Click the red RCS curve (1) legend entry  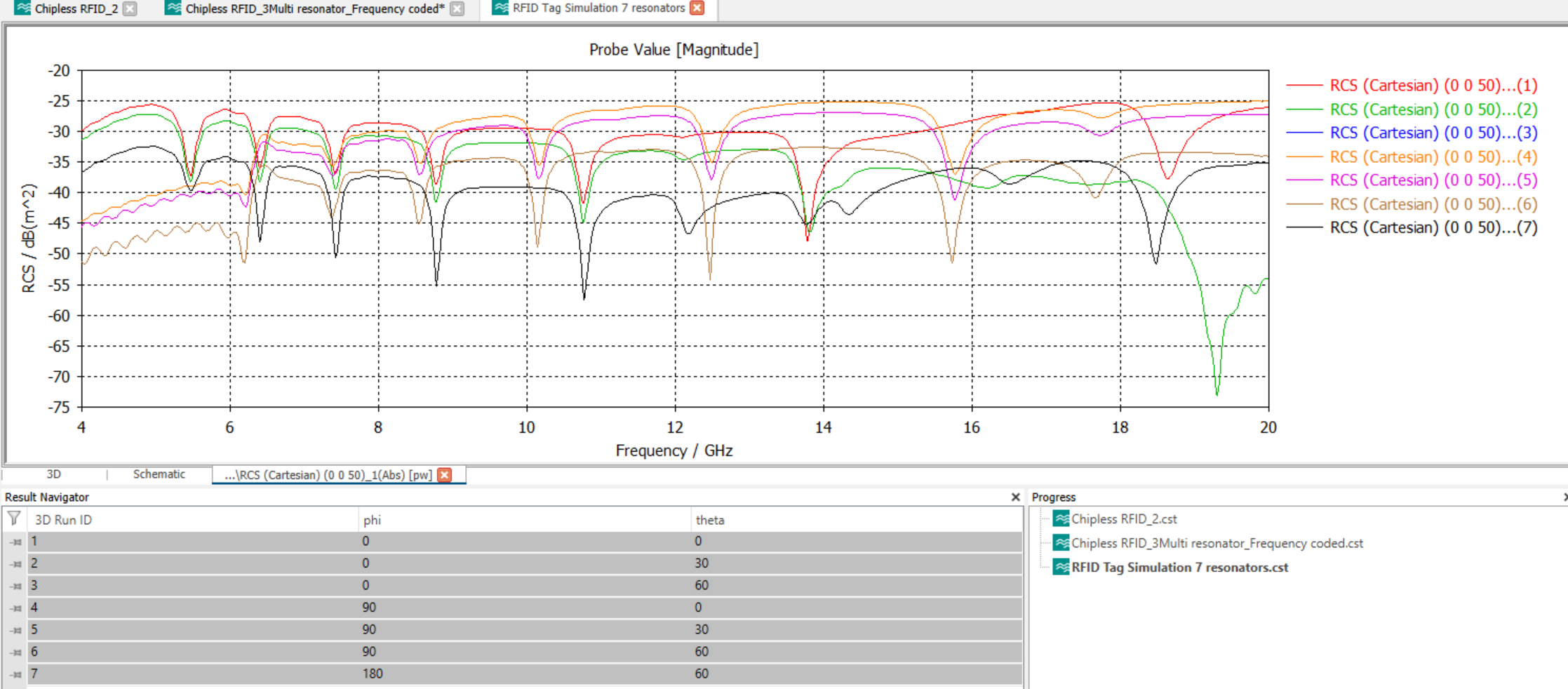(x=1432, y=86)
